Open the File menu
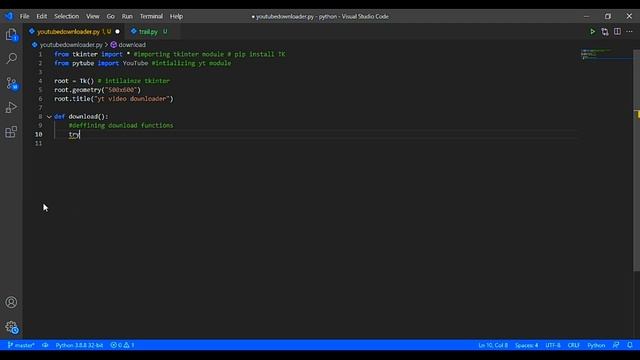 pos(24,16)
